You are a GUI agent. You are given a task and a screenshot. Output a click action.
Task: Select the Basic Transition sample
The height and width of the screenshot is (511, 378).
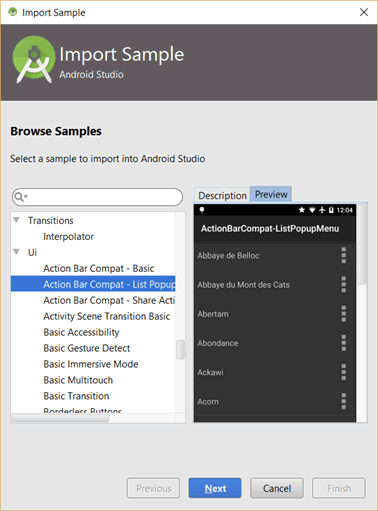76,396
